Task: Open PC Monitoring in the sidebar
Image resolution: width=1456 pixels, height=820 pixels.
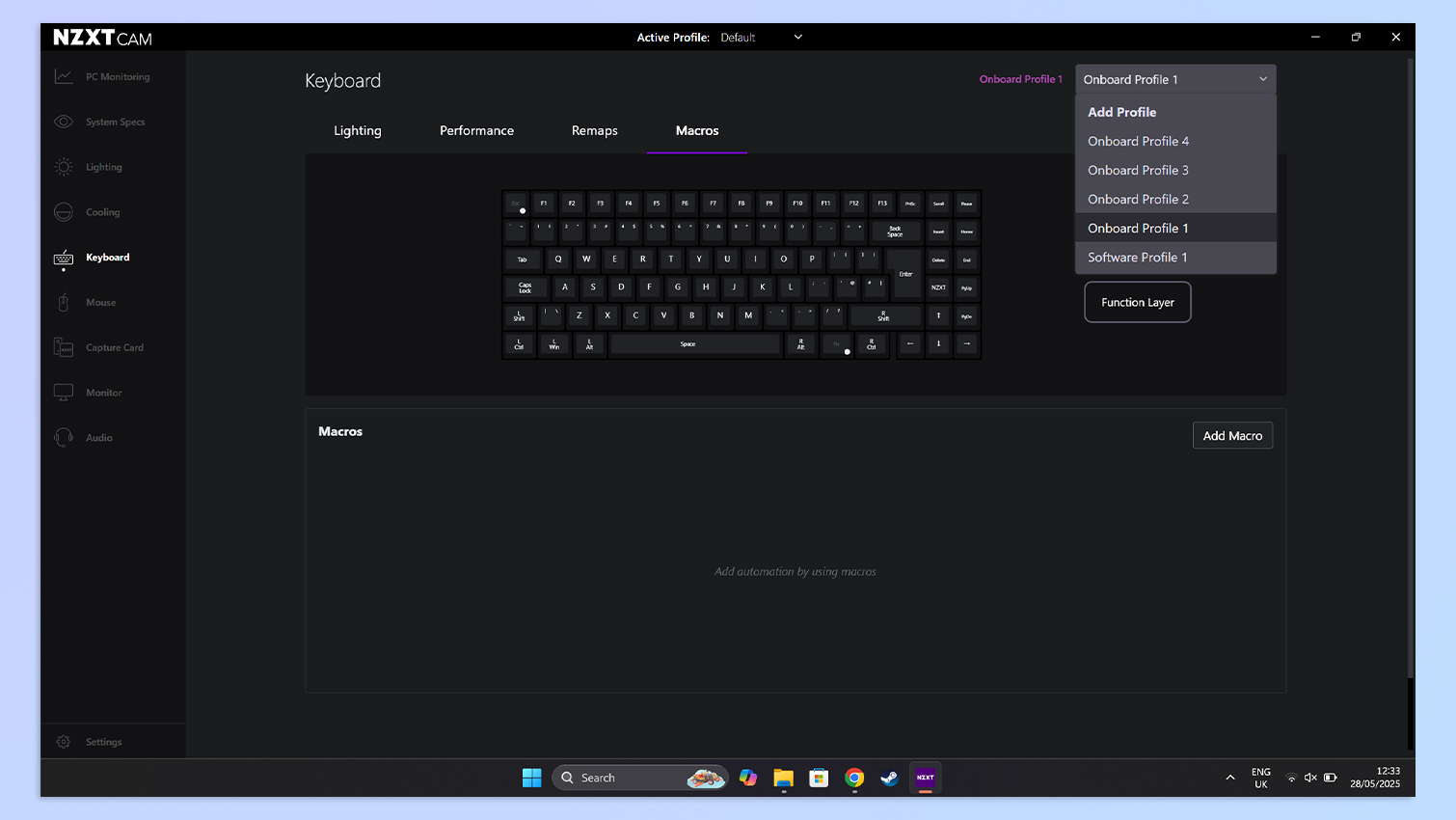Action: 117,77
